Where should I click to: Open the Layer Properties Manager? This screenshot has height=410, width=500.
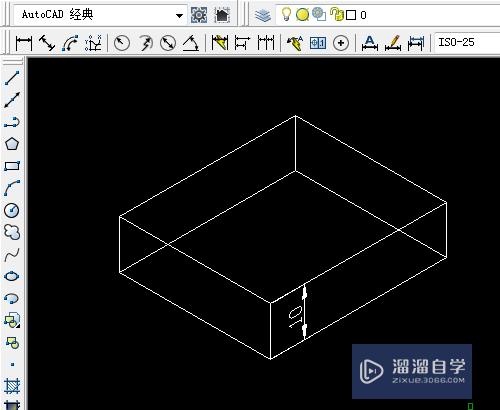coord(263,15)
